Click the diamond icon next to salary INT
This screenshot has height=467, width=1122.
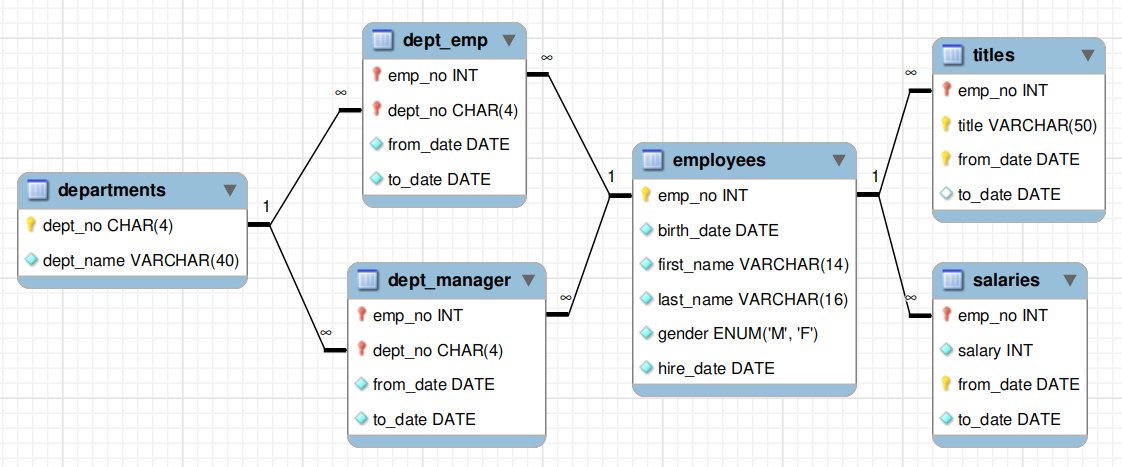pyautogui.click(x=946, y=350)
